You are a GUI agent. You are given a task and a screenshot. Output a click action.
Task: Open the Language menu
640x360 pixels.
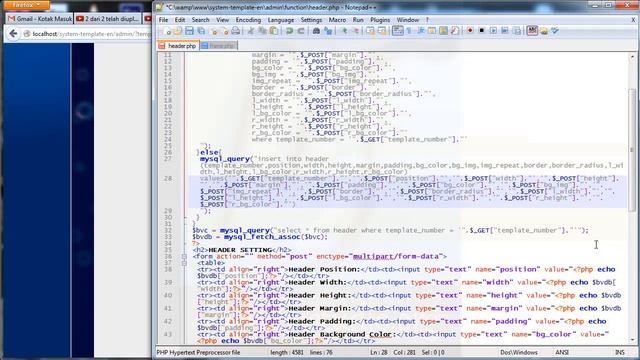tap(281, 20)
